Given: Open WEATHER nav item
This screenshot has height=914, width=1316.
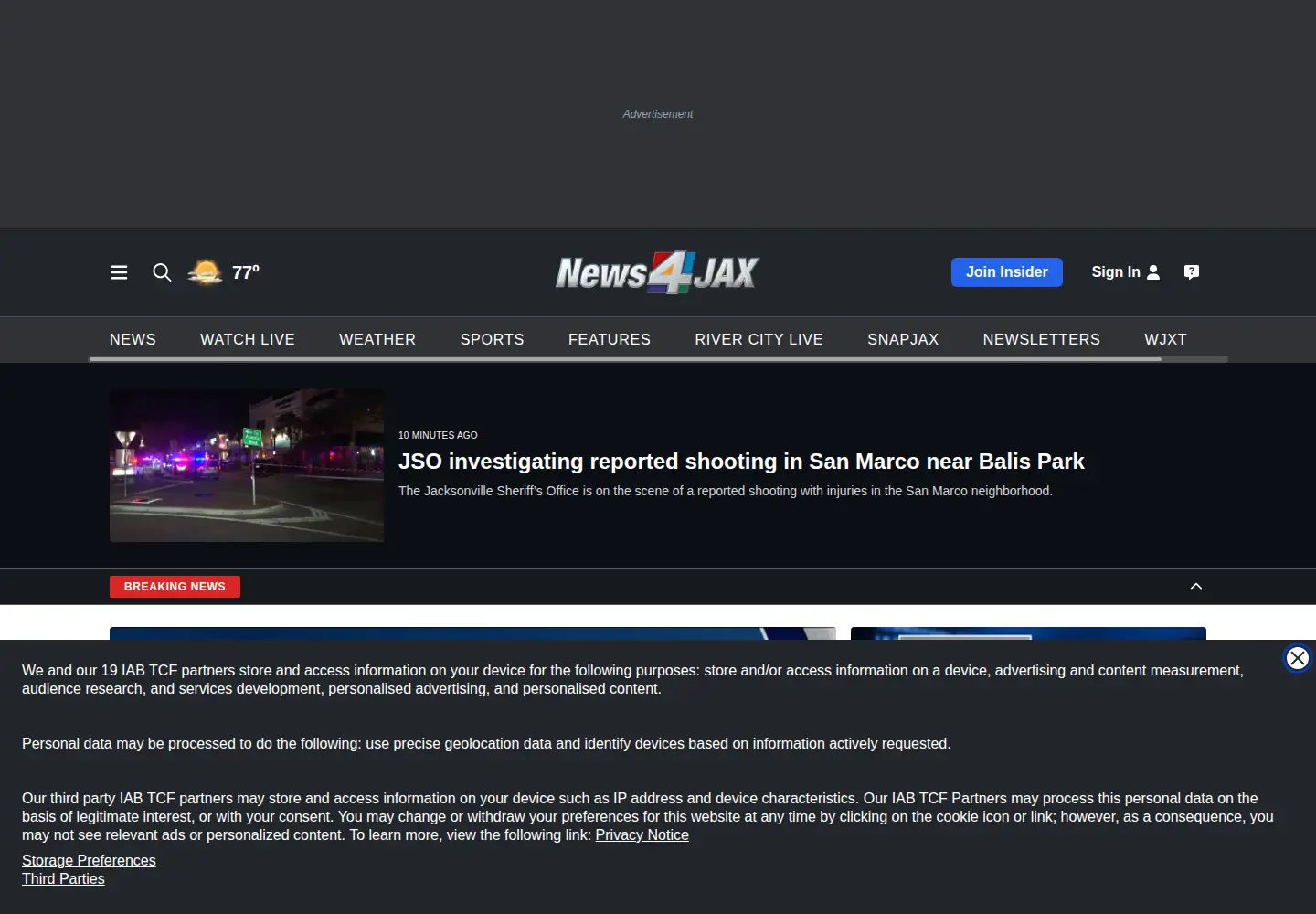Looking at the screenshot, I should pyautogui.click(x=377, y=339).
